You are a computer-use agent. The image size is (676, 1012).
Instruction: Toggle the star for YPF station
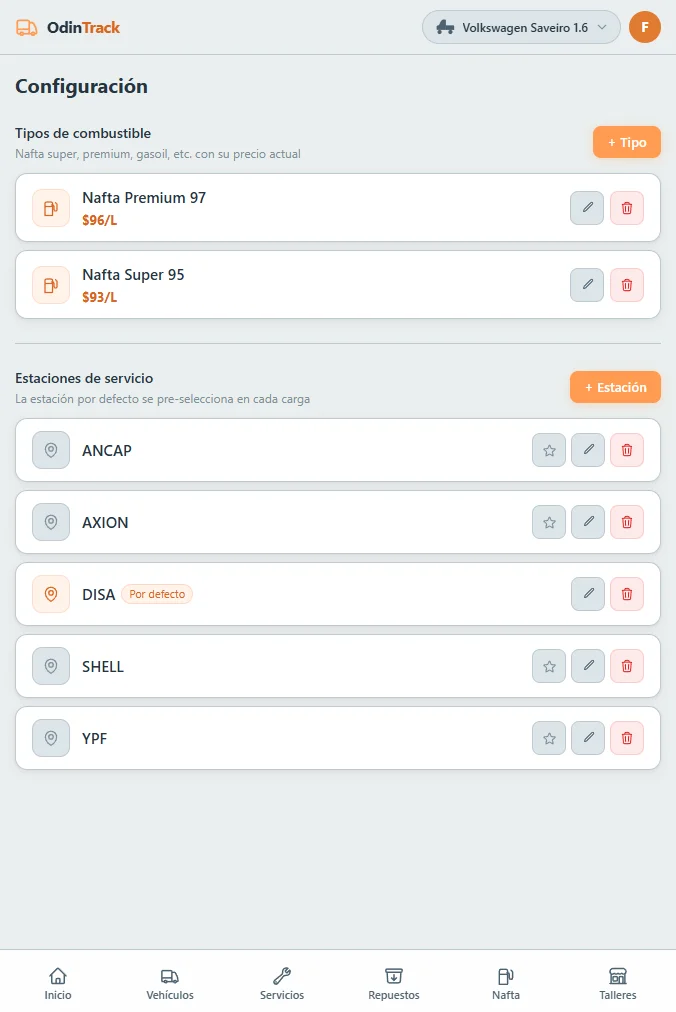[x=549, y=738]
